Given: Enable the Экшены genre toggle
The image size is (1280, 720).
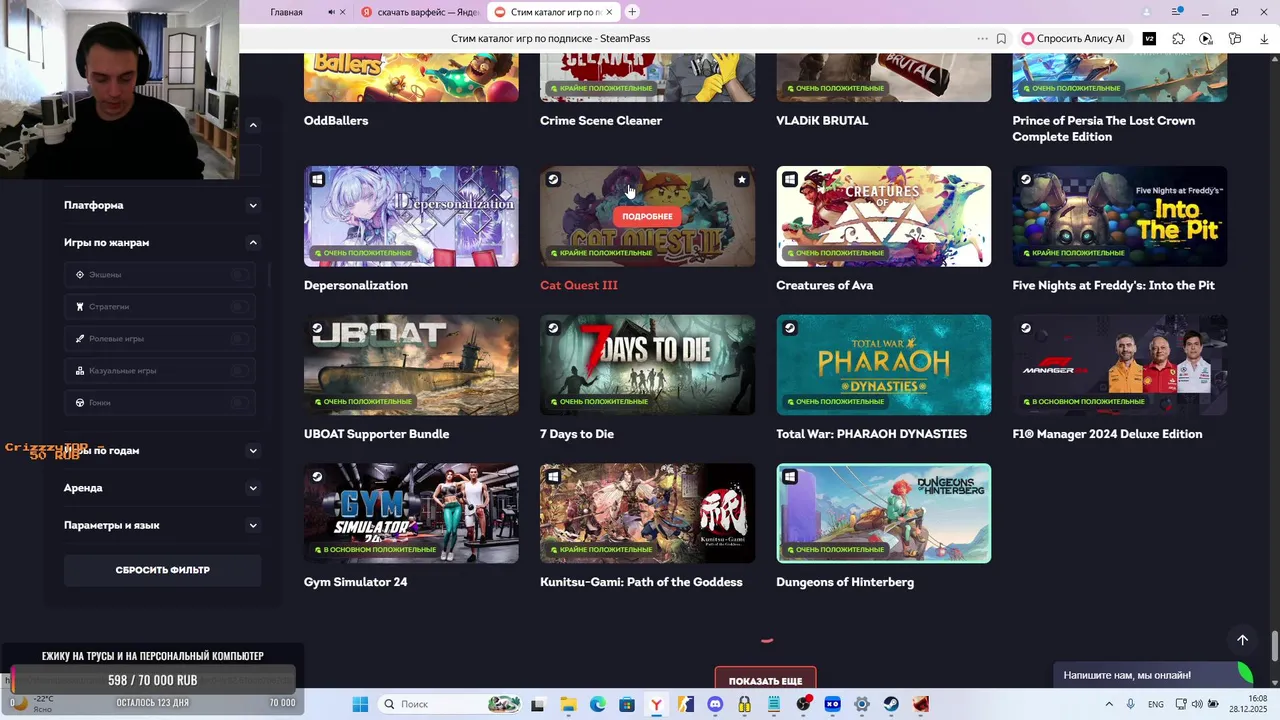Looking at the screenshot, I should (x=239, y=274).
